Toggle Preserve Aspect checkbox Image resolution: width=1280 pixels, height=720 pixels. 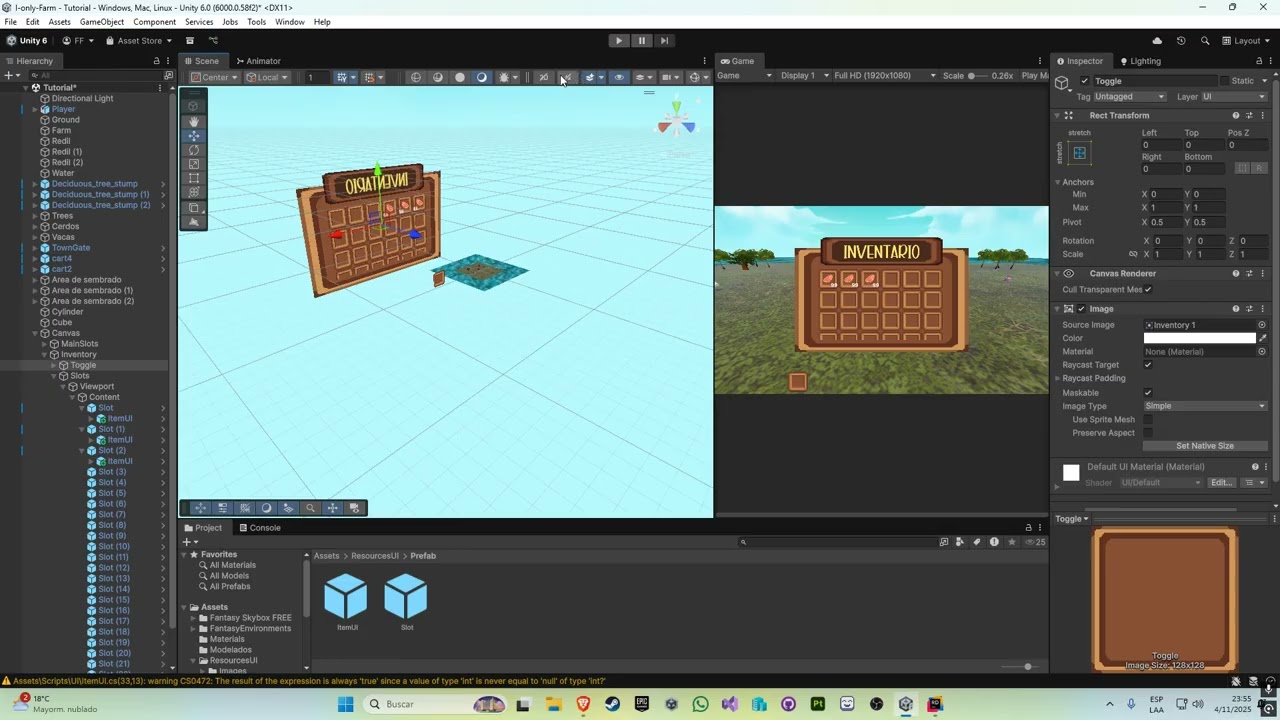click(1148, 433)
